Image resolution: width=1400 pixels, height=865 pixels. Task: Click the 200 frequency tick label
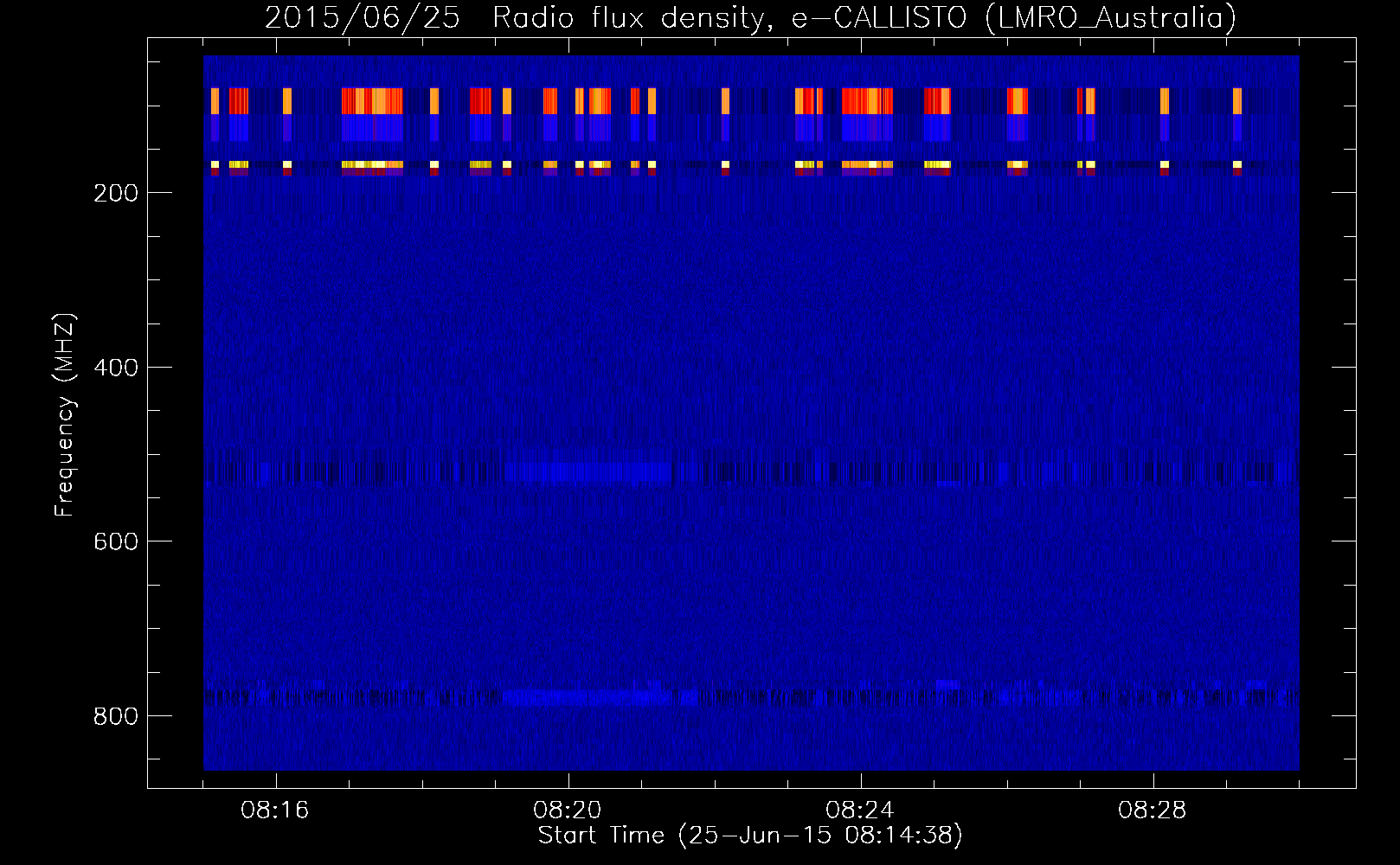click(116, 193)
